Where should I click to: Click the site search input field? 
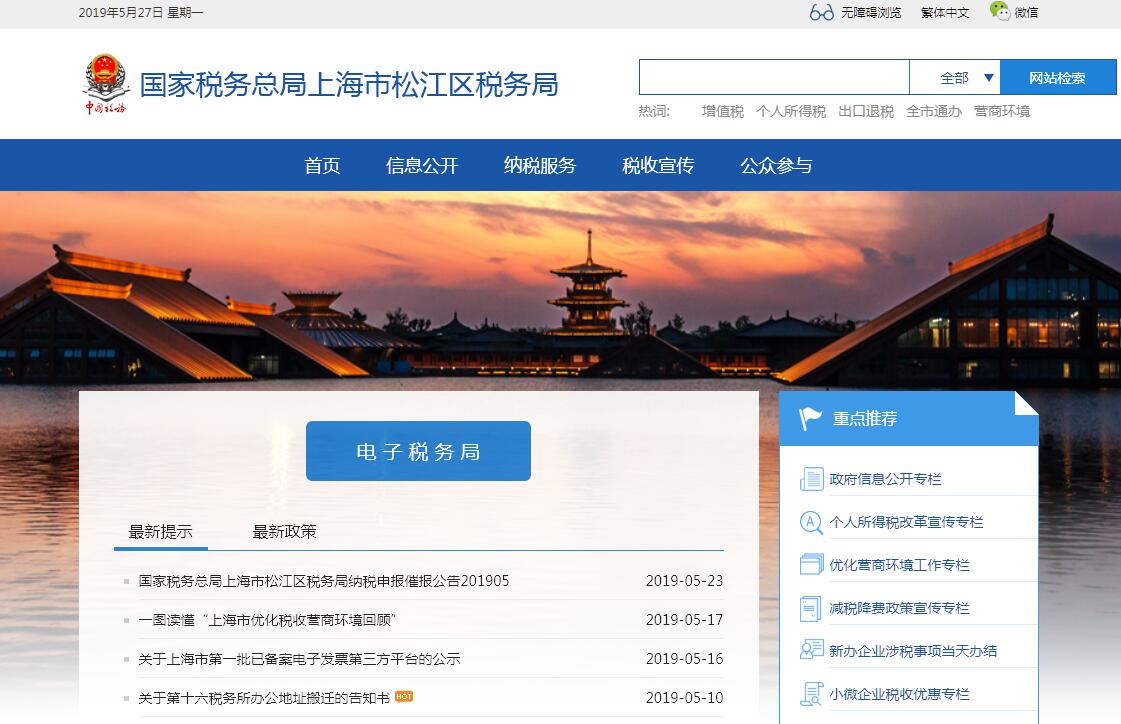pyautogui.click(x=773, y=77)
